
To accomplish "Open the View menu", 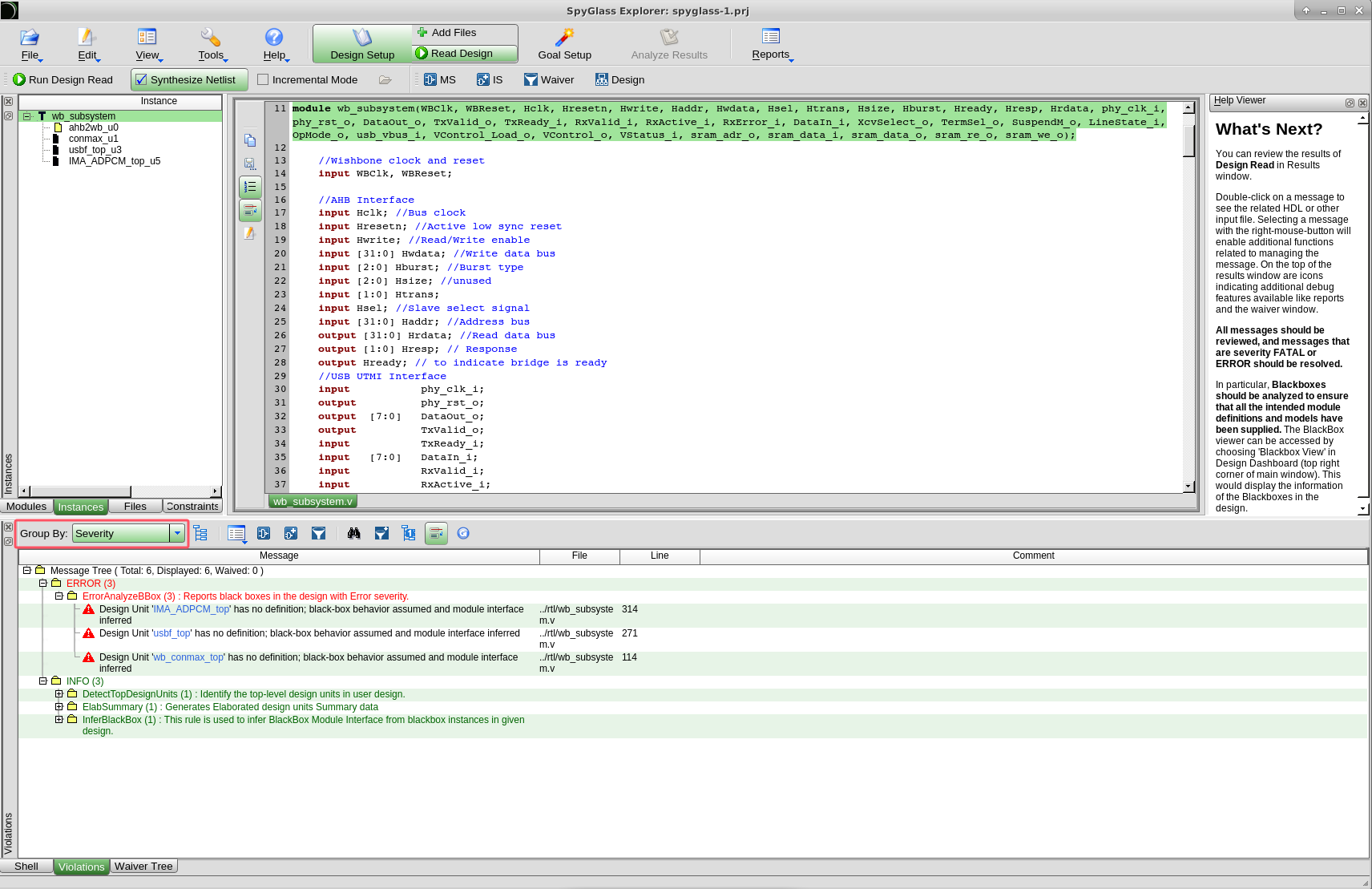I will [147, 45].
